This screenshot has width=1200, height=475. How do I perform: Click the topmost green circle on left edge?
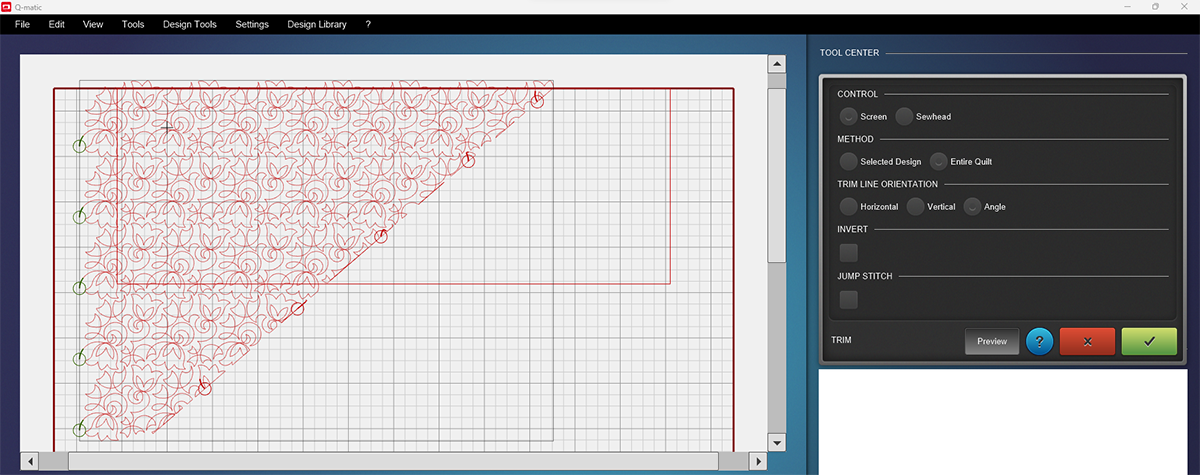[80, 147]
